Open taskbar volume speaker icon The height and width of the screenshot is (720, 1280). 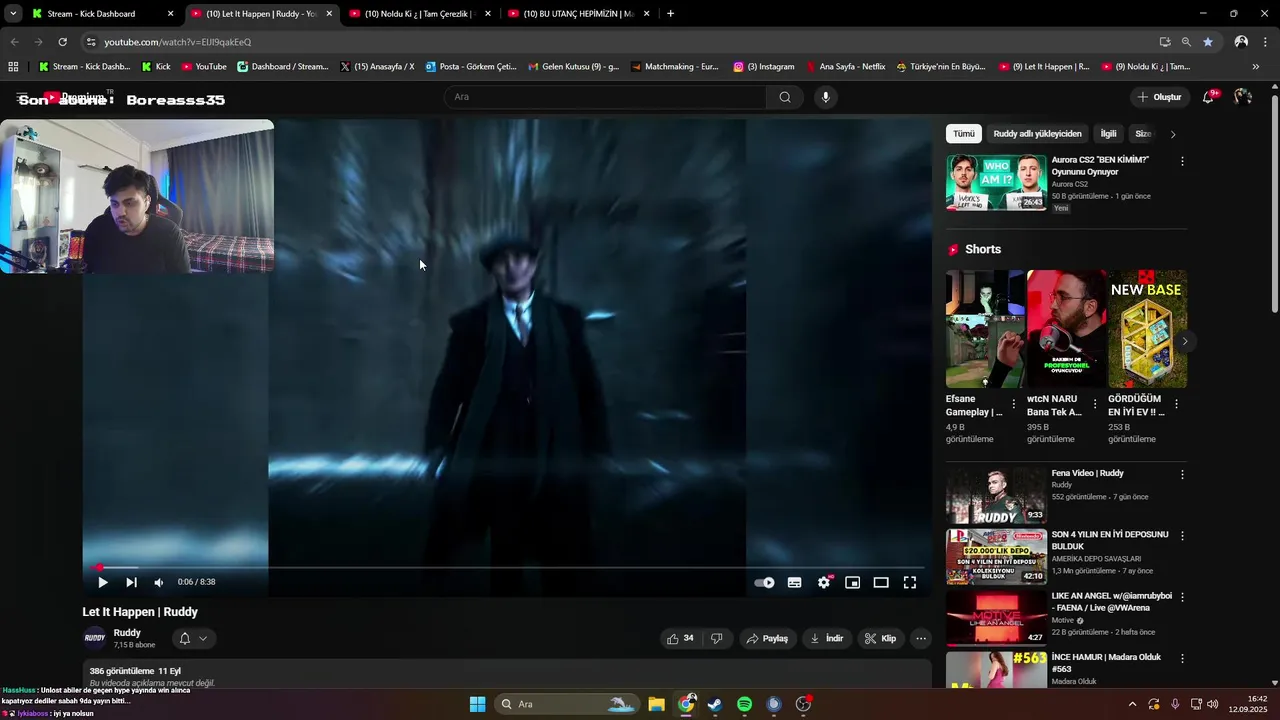tap(1213, 704)
